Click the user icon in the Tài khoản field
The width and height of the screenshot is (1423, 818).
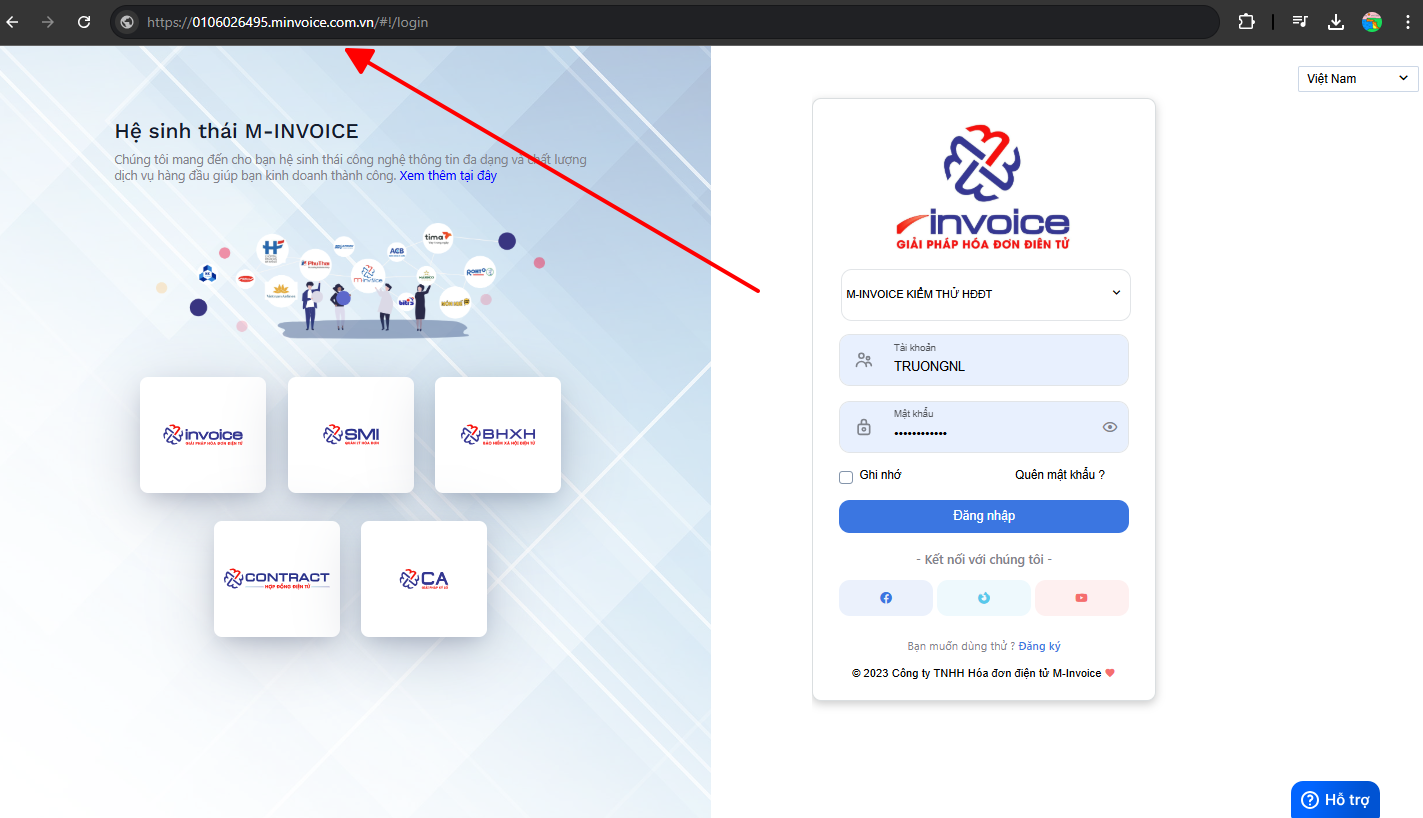tap(864, 360)
